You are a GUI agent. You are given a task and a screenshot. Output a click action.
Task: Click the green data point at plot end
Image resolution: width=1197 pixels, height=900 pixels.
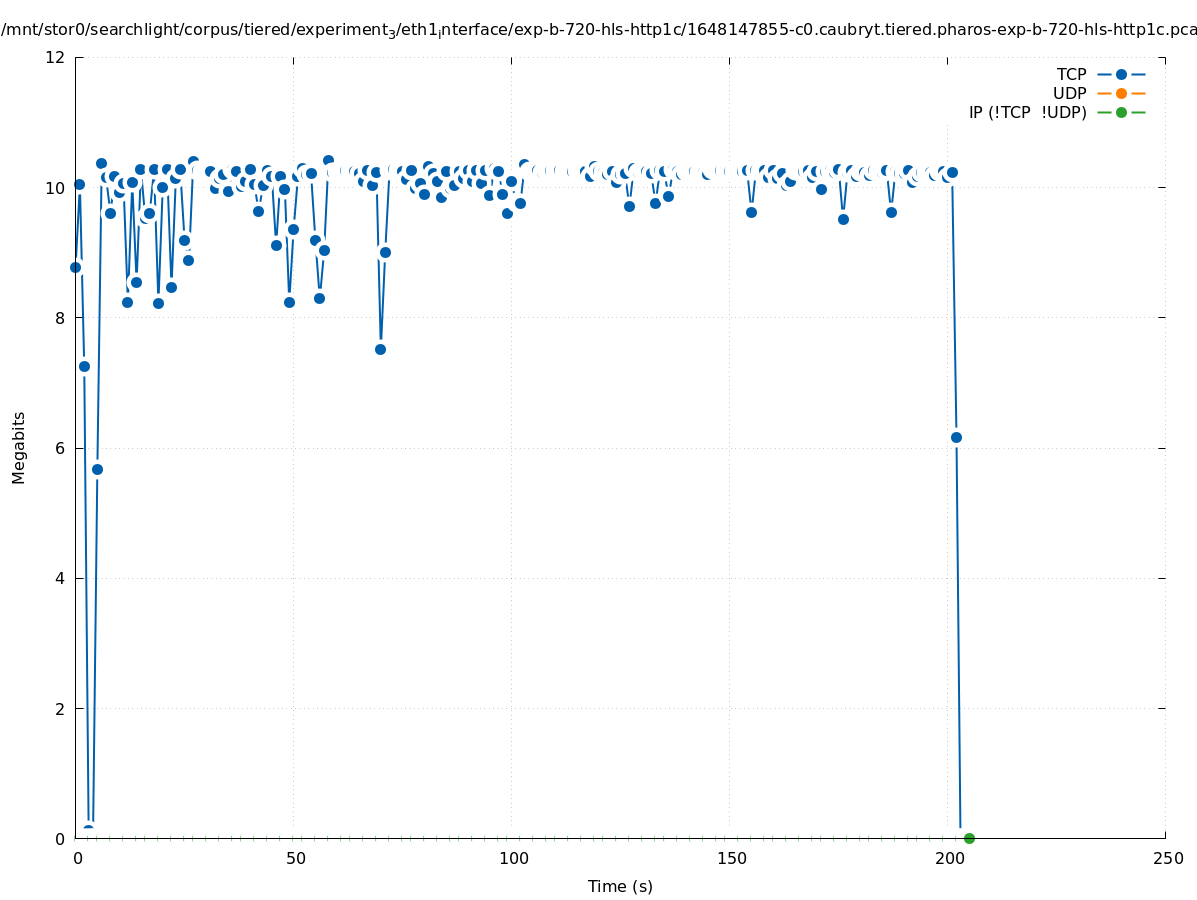click(x=969, y=838)
